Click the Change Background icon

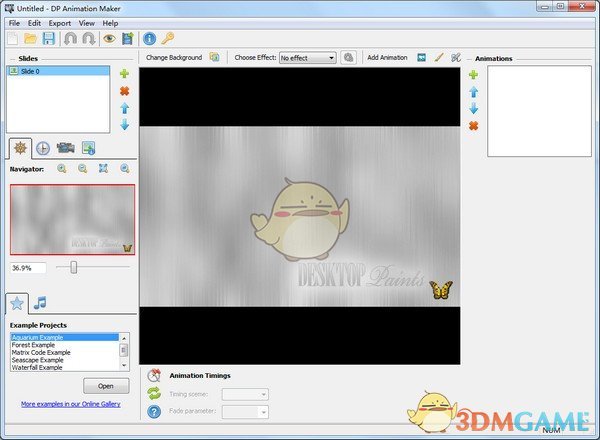(214, 57)
